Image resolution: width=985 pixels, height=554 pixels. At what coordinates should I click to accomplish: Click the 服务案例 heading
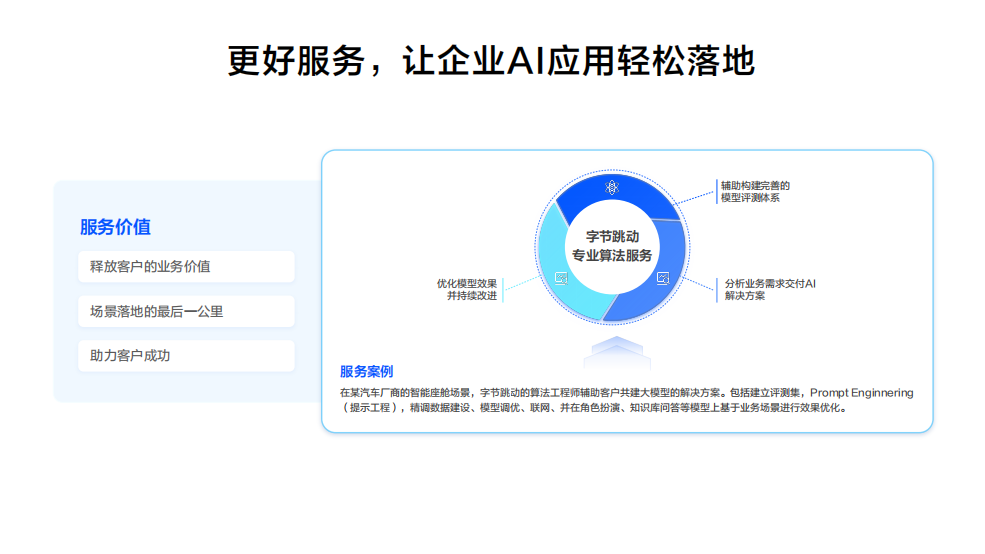[x=366, y=372]
